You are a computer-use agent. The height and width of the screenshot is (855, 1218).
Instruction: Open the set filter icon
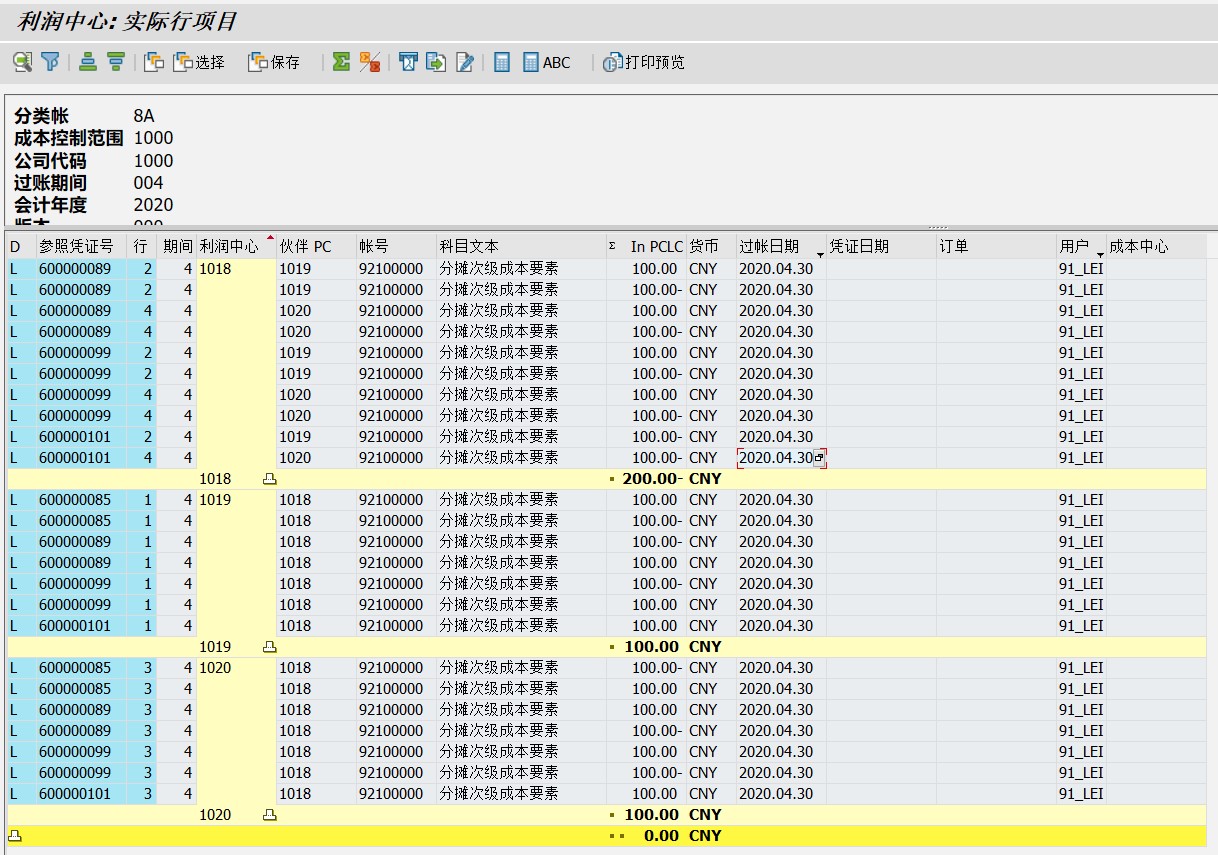[x=47, y=62]
